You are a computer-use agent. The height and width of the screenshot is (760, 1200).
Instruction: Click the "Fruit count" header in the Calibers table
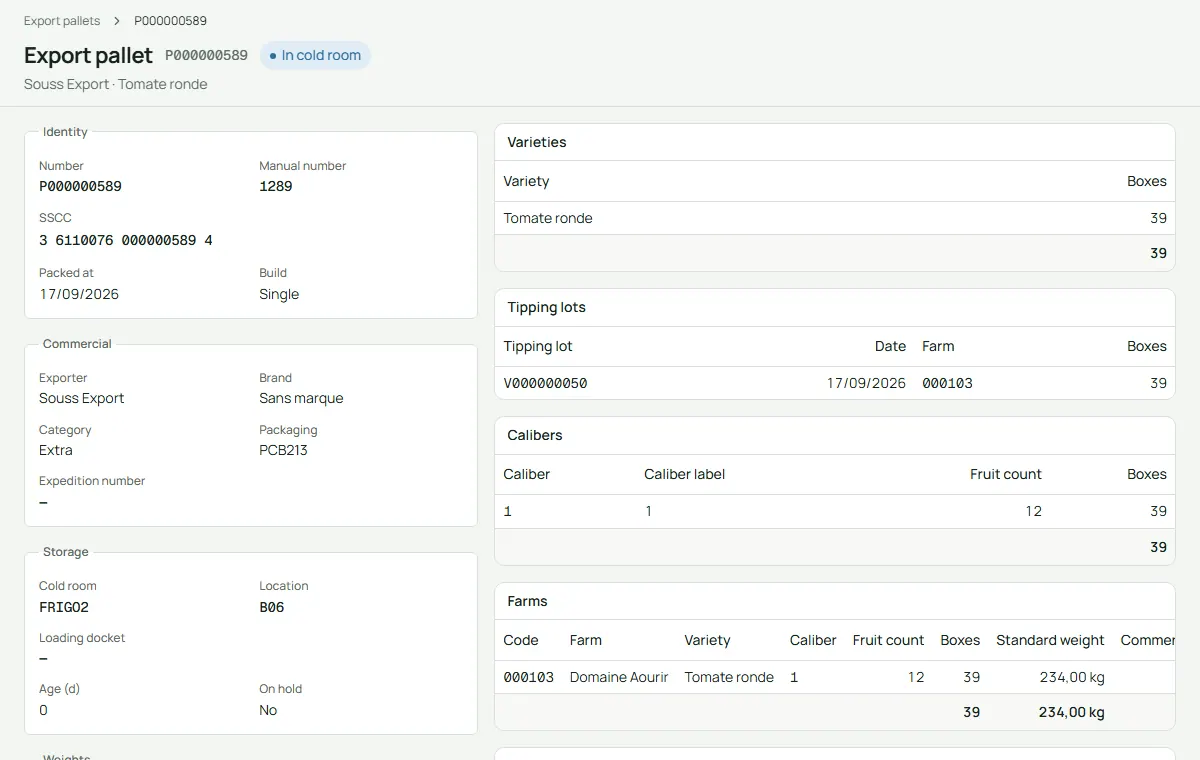pyautogui.click(x=1006, y=474)
